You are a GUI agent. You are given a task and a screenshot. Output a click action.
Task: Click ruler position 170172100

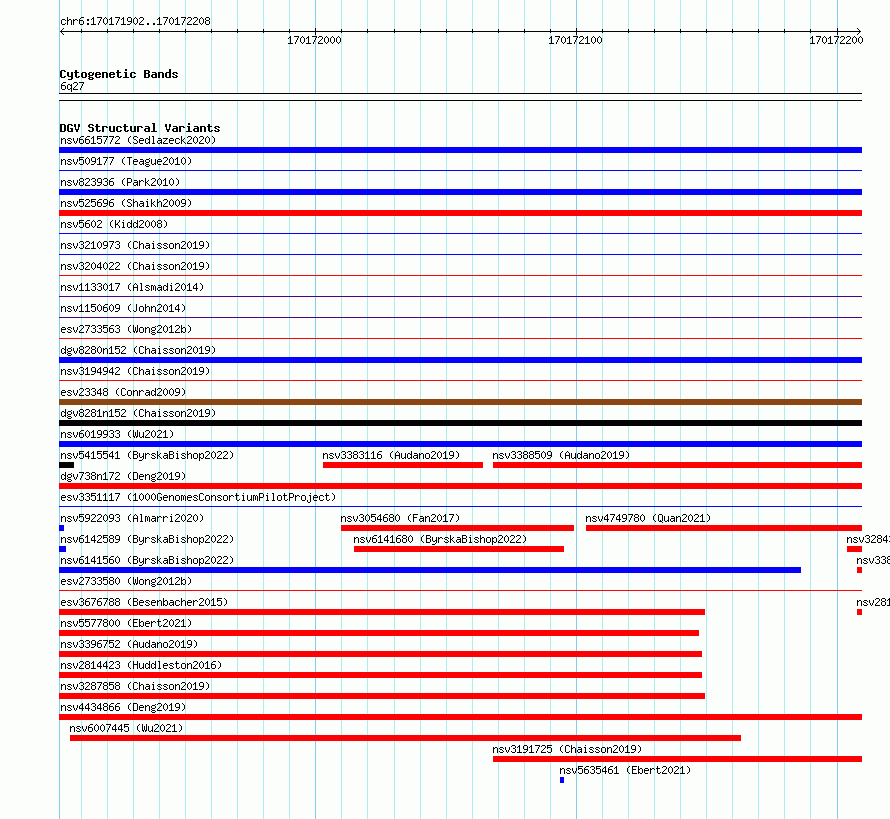pyautogui.click(x=575, y=40)
